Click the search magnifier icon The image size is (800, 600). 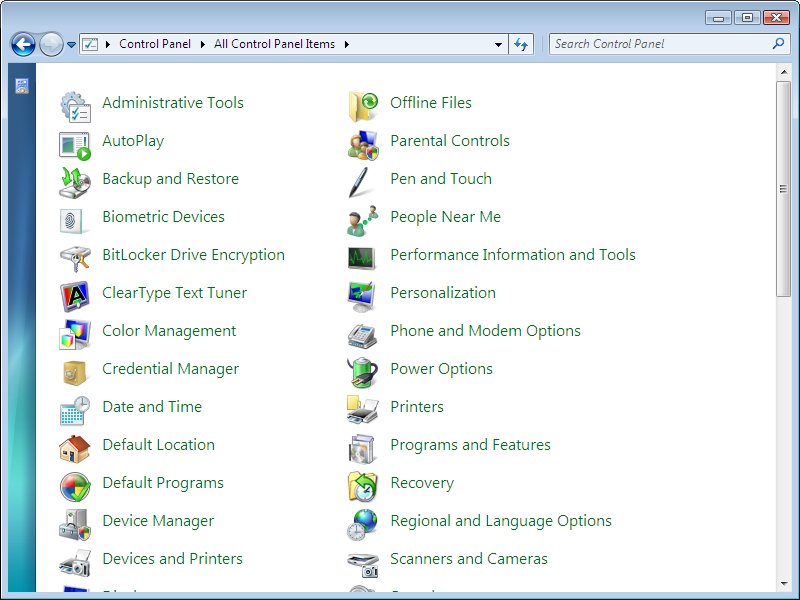779,44
